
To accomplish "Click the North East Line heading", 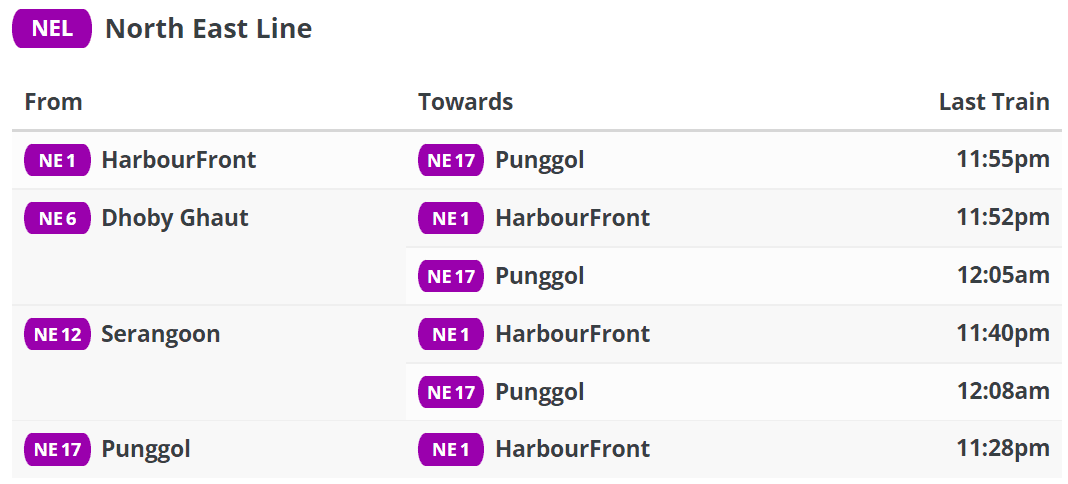I will pos(208,29).
